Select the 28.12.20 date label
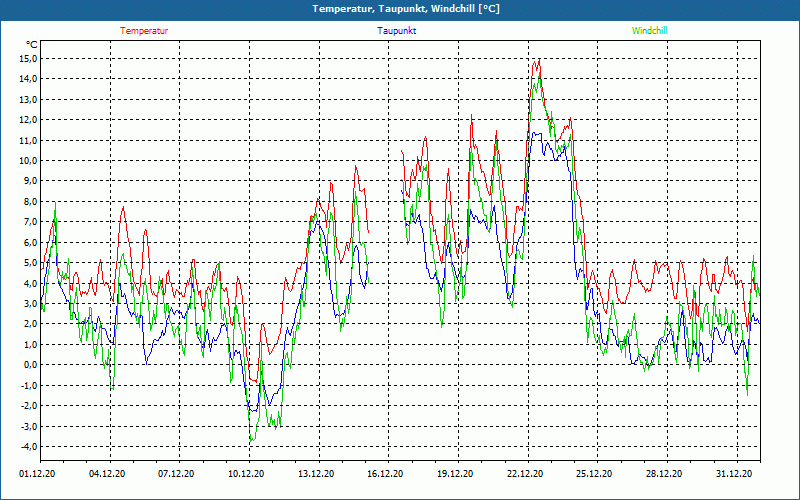The image size is (800, 500). pos(664,474)
